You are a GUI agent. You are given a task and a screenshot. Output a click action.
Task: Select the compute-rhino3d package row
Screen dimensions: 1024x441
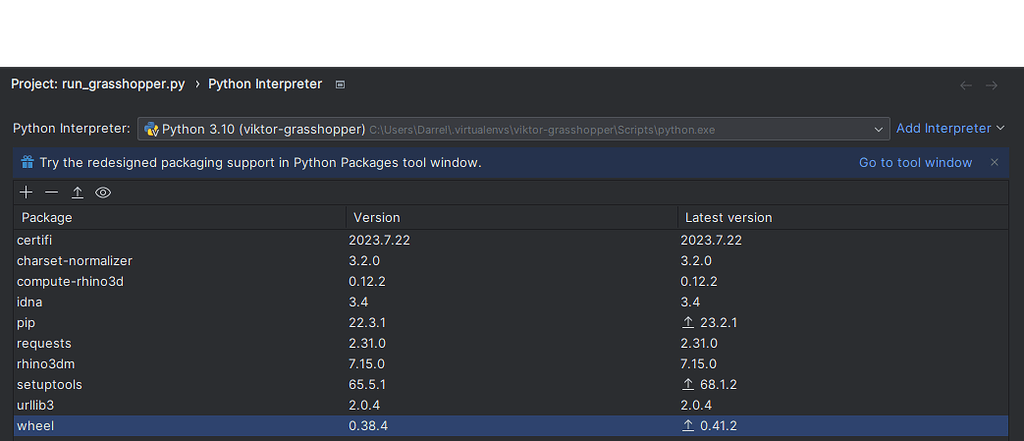click(x=511, y=282)
